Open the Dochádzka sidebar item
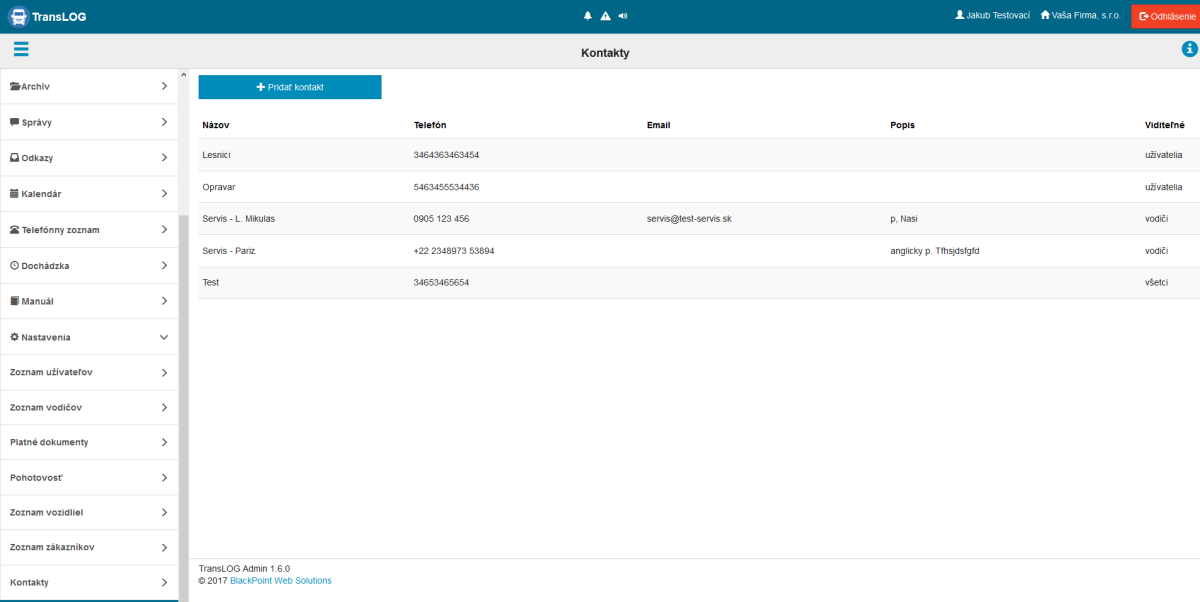The height and width of the screenshot is (602, 1200). pyautogui.click(x=45, y=266)
